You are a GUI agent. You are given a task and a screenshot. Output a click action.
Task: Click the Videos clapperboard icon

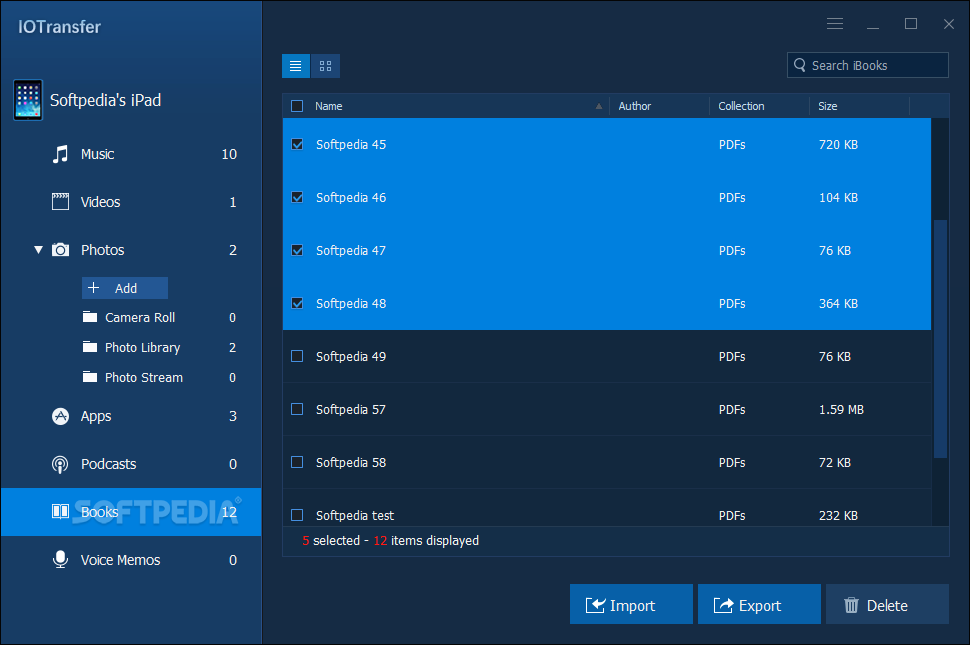point(60,202)
